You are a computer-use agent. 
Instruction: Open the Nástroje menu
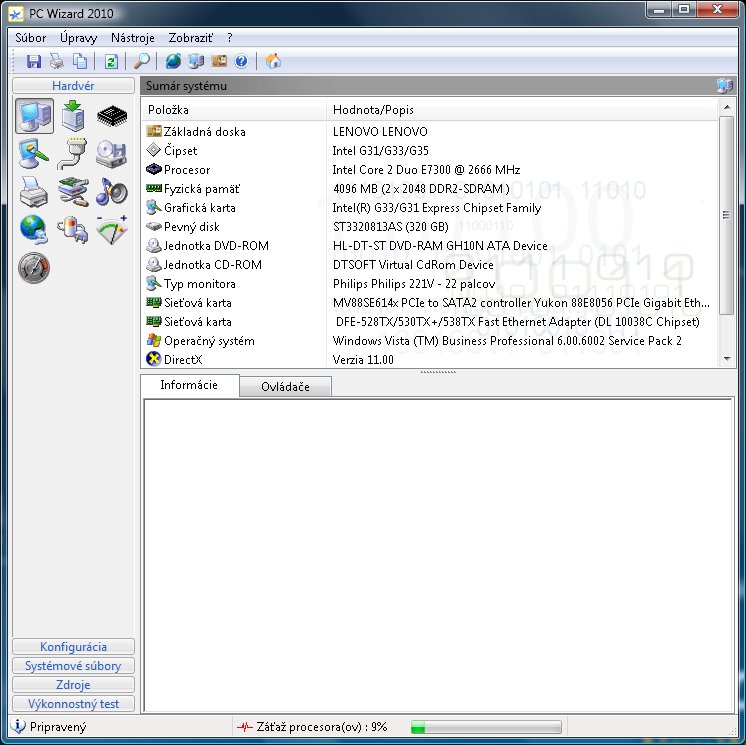pos(133,38)
